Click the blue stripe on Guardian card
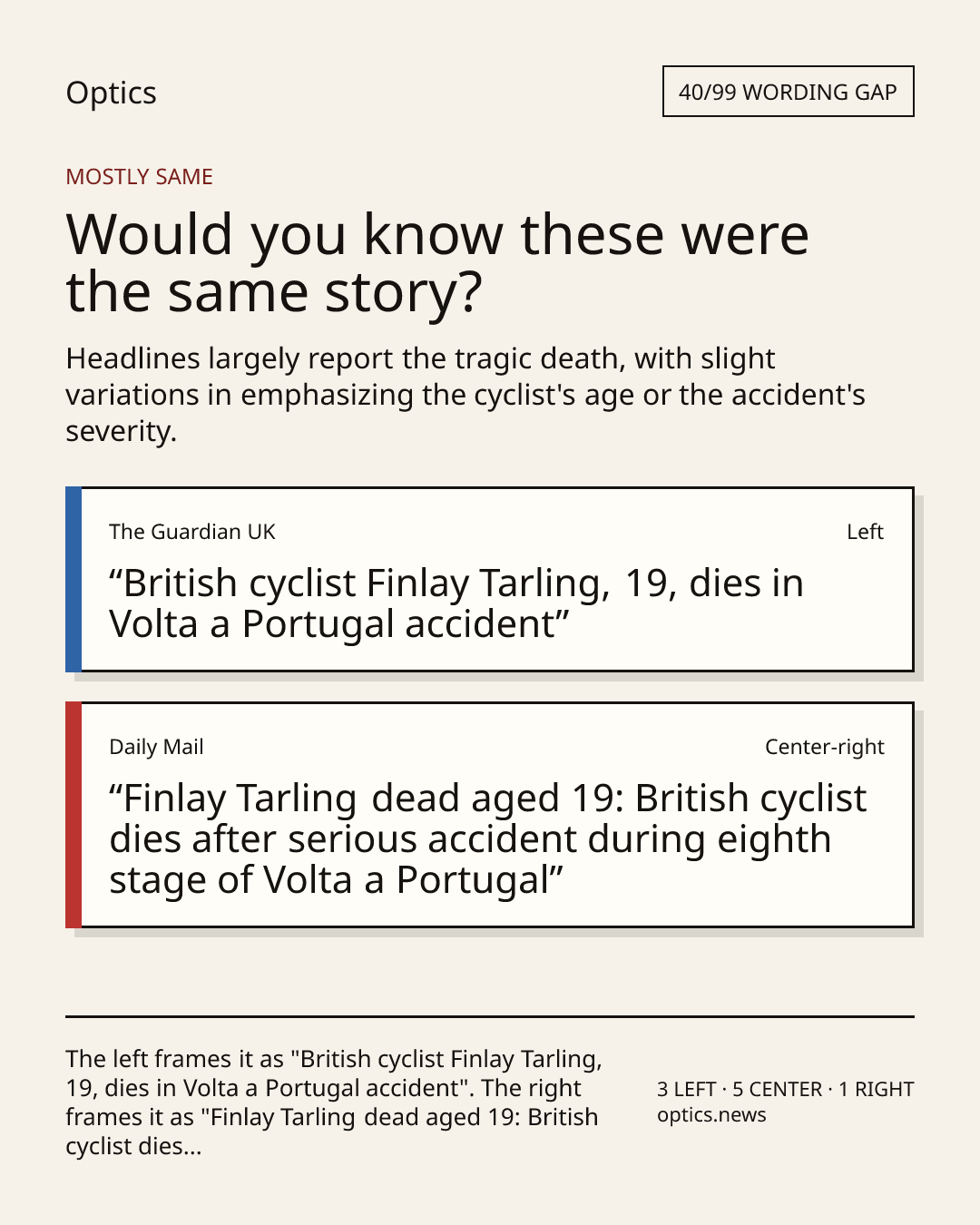The height and width of the screenshot is (1225, 980). tap(73, 580)
